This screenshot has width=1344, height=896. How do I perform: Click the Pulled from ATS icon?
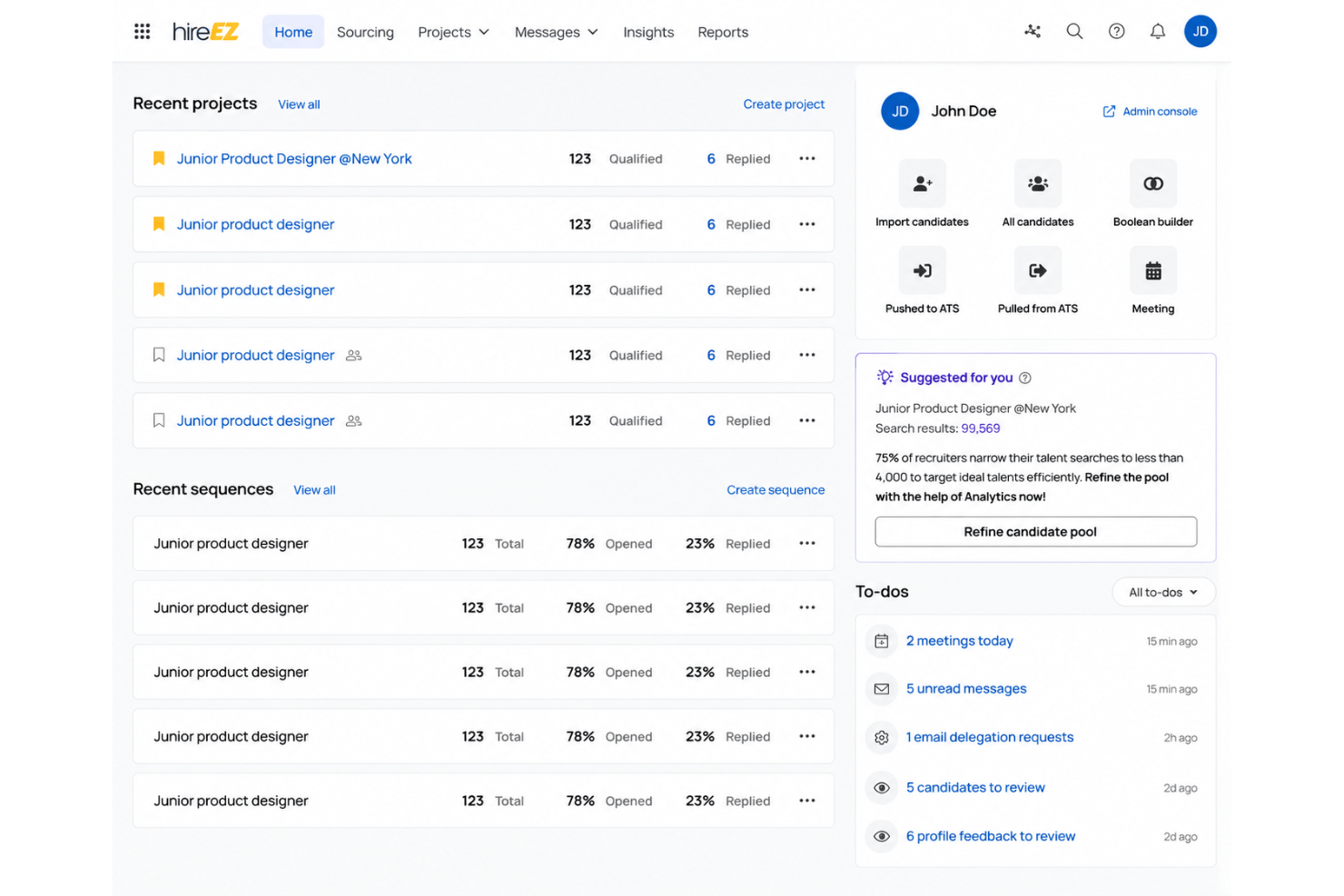1038,271
